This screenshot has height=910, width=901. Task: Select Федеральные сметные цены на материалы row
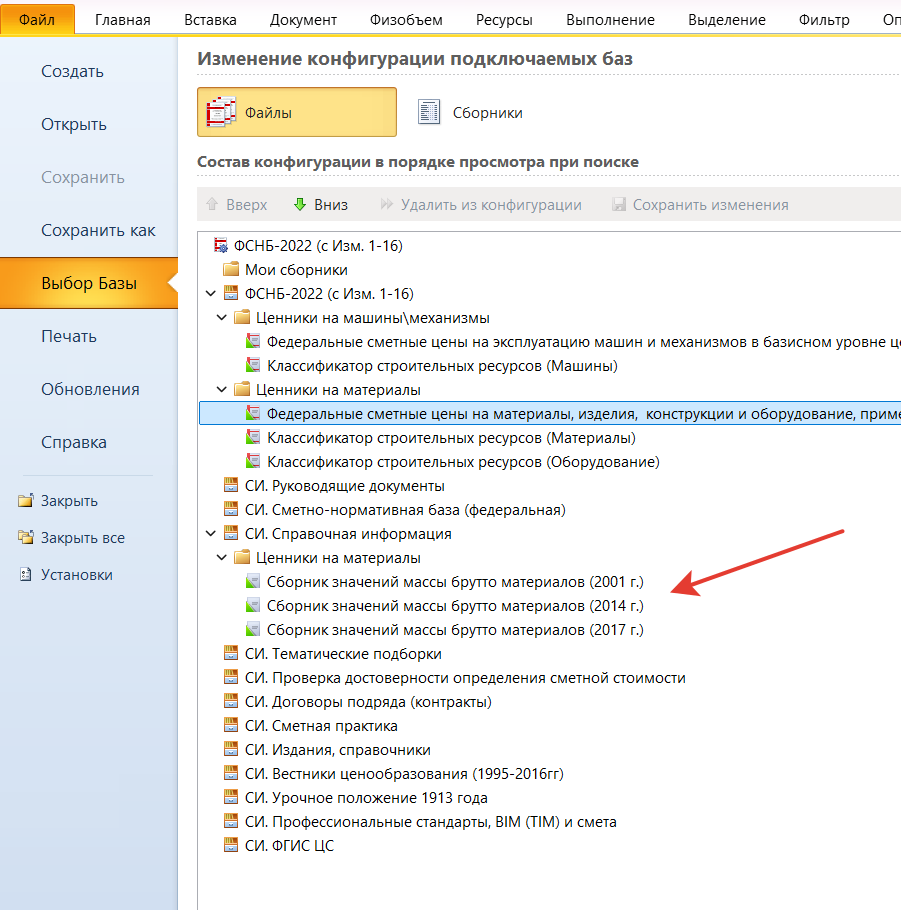click(550, 413)
